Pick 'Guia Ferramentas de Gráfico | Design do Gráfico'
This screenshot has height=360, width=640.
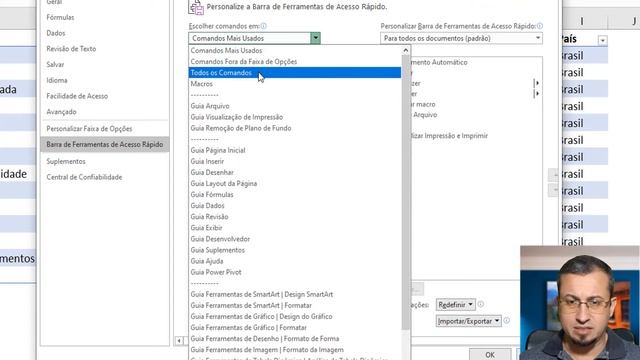click(x=295, y=316)
